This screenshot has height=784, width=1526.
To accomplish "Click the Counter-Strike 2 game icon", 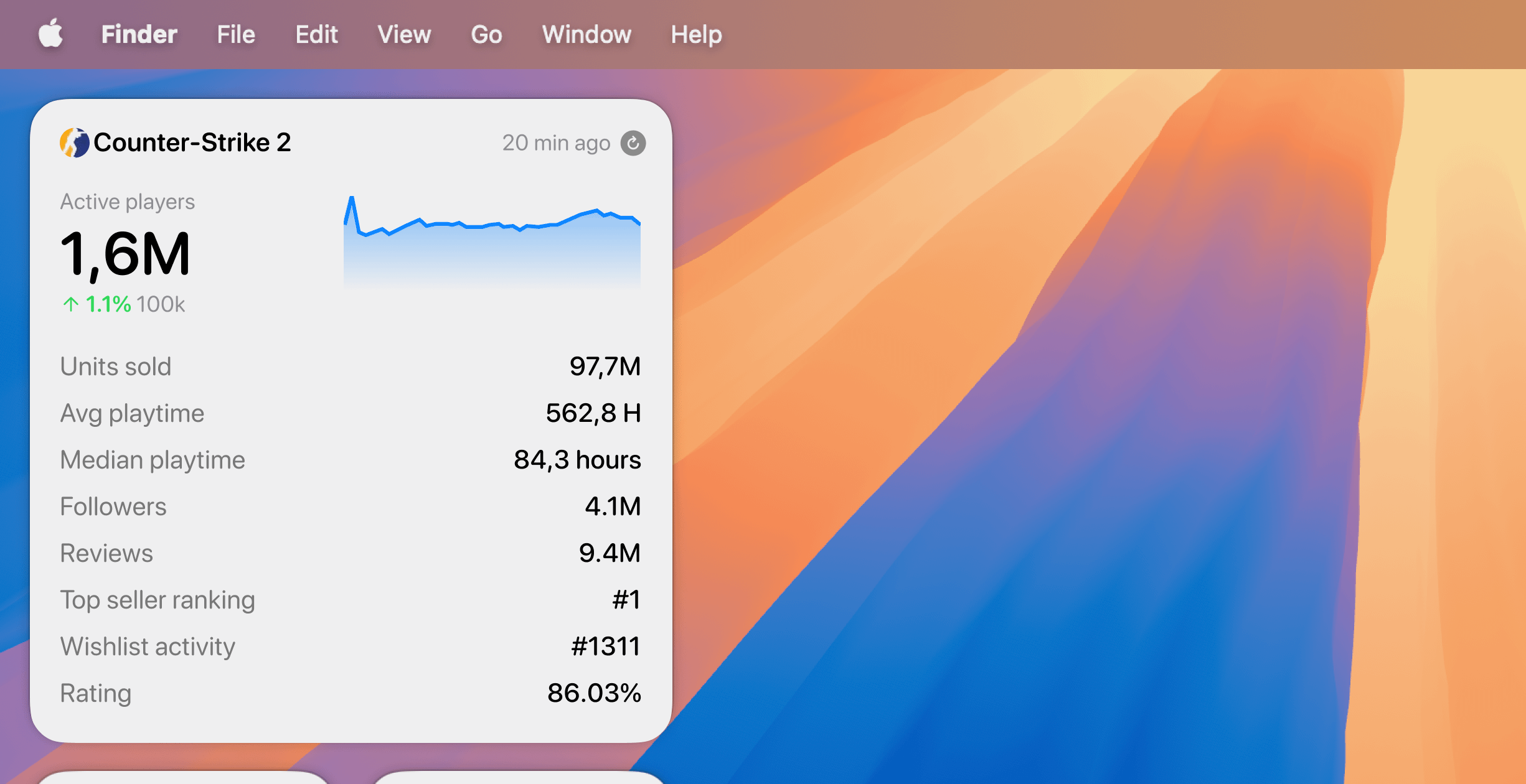I will click(x=75, y=142).
